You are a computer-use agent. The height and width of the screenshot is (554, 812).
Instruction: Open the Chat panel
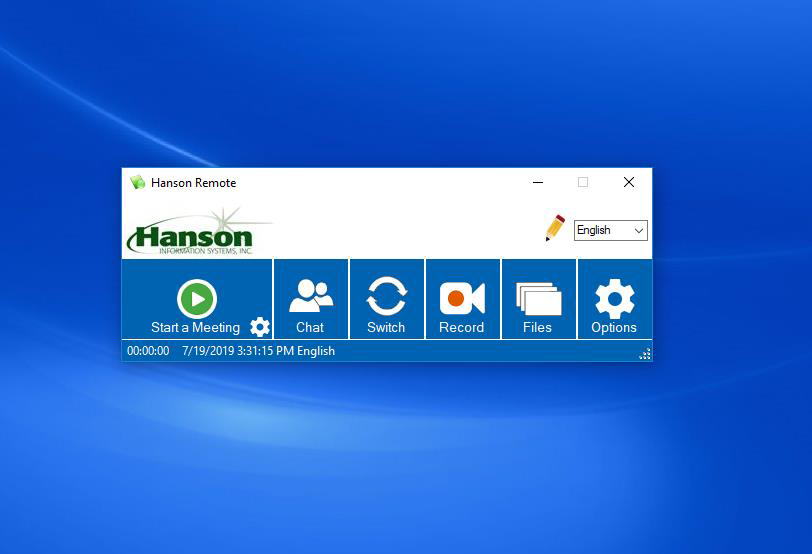tap(311, 299)
